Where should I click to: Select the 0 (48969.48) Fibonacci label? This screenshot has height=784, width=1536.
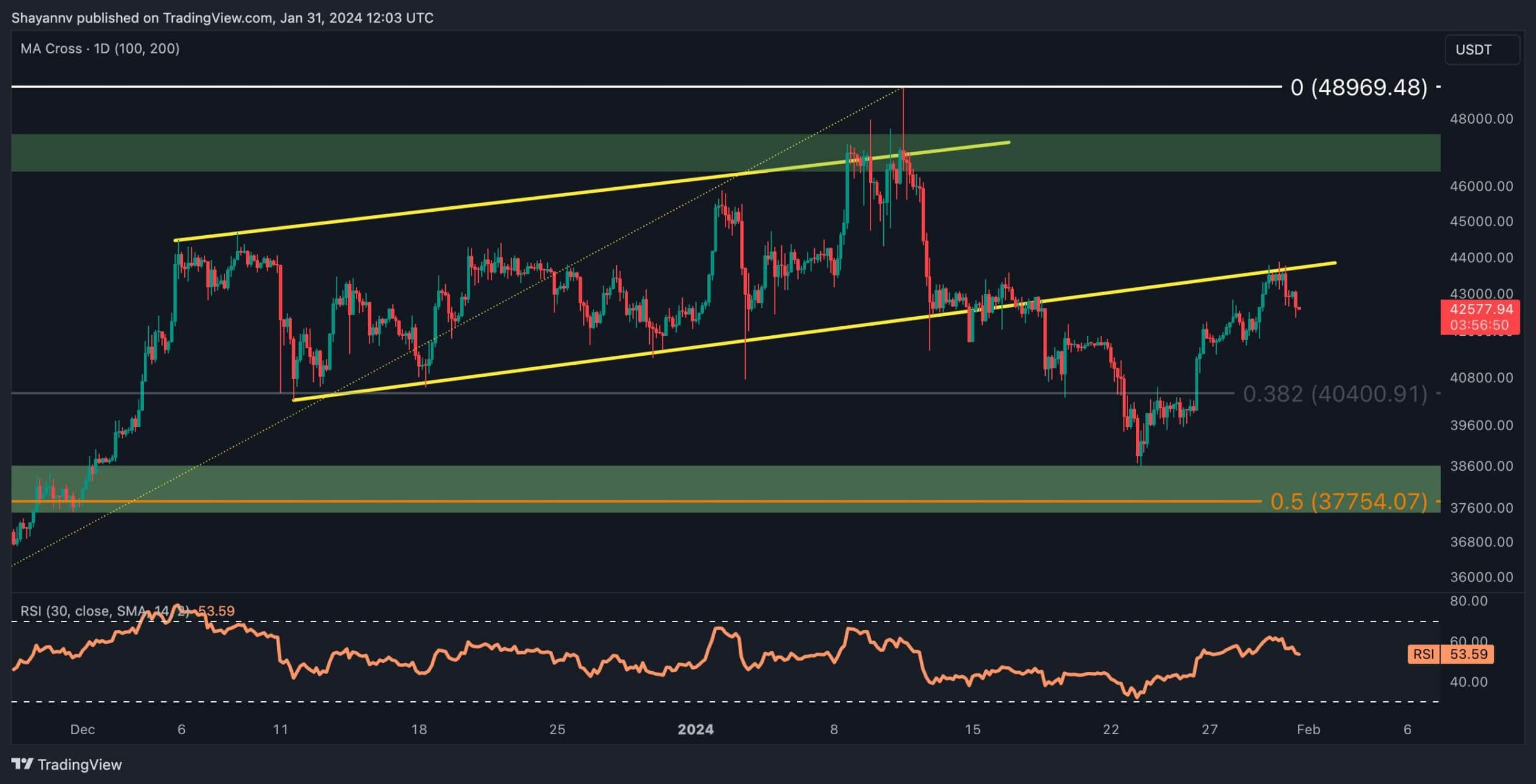[1358, 88]
